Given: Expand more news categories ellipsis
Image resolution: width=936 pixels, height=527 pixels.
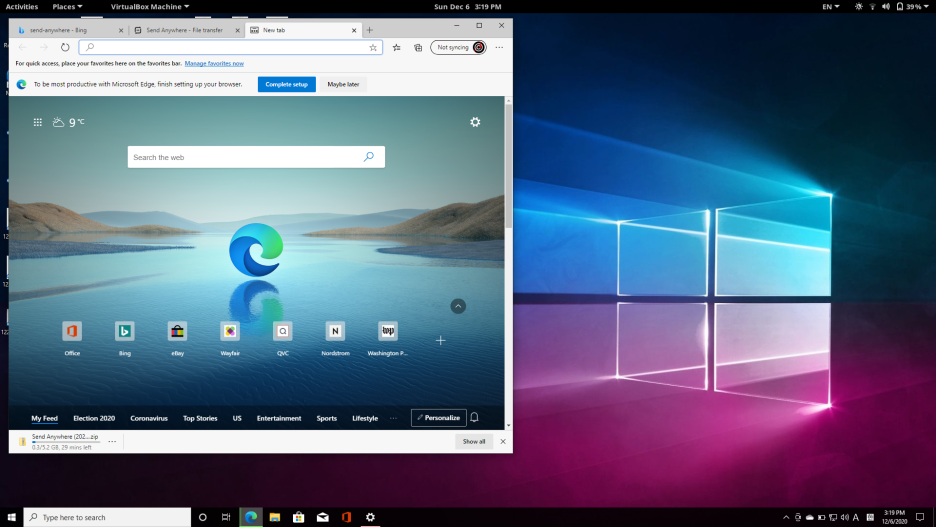Looking at the screenshot, I should coord(393,418).
